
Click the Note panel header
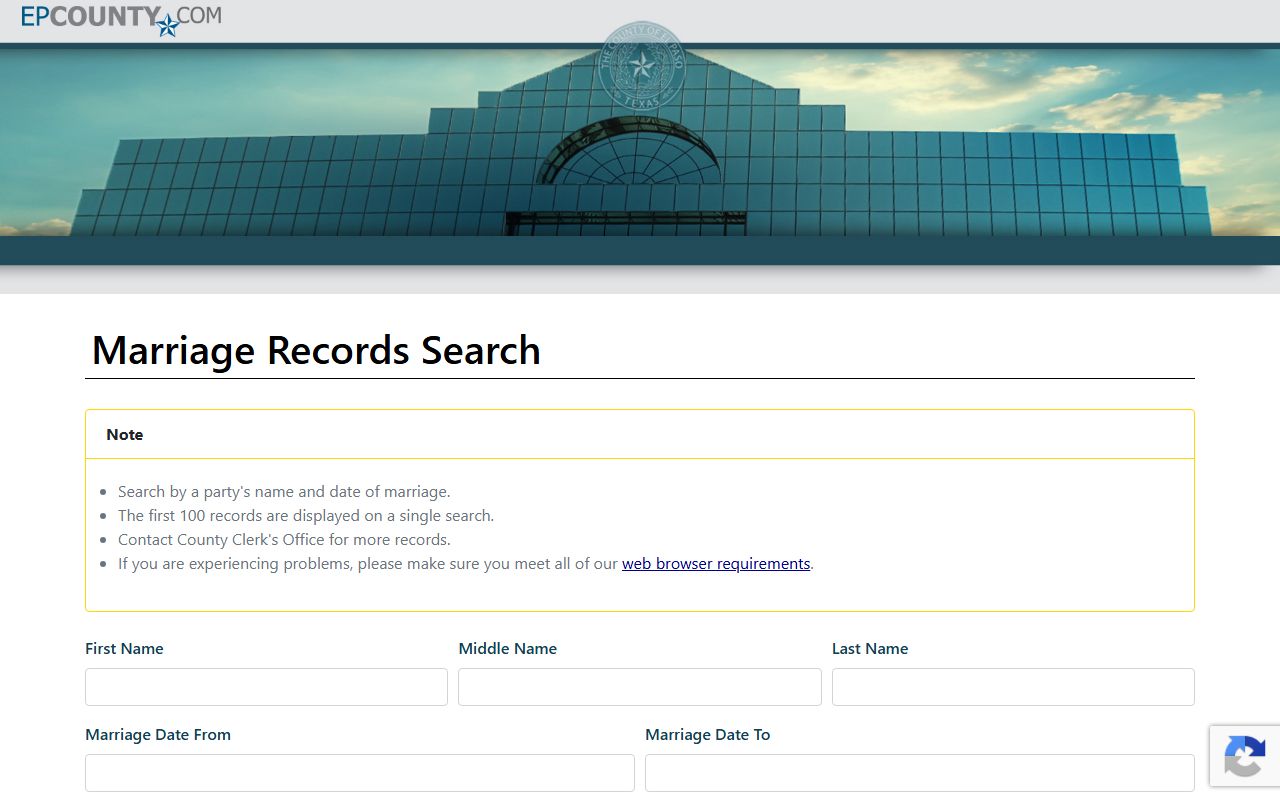pos(640,435)
